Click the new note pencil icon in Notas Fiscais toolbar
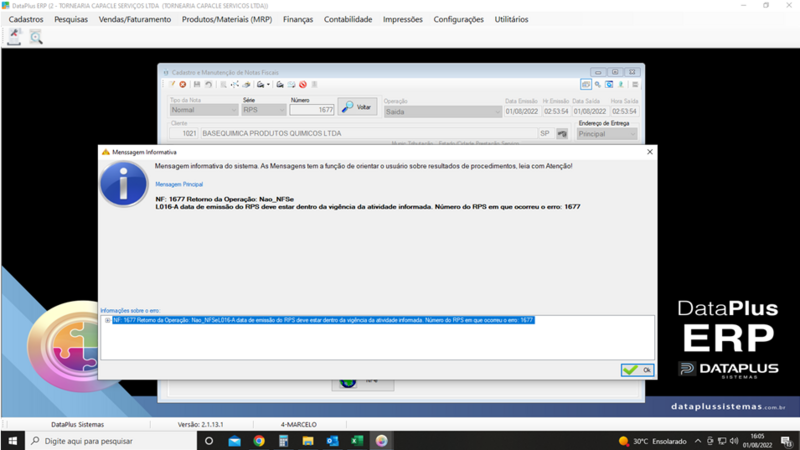 pyautogui.click(x=172, y=85)
